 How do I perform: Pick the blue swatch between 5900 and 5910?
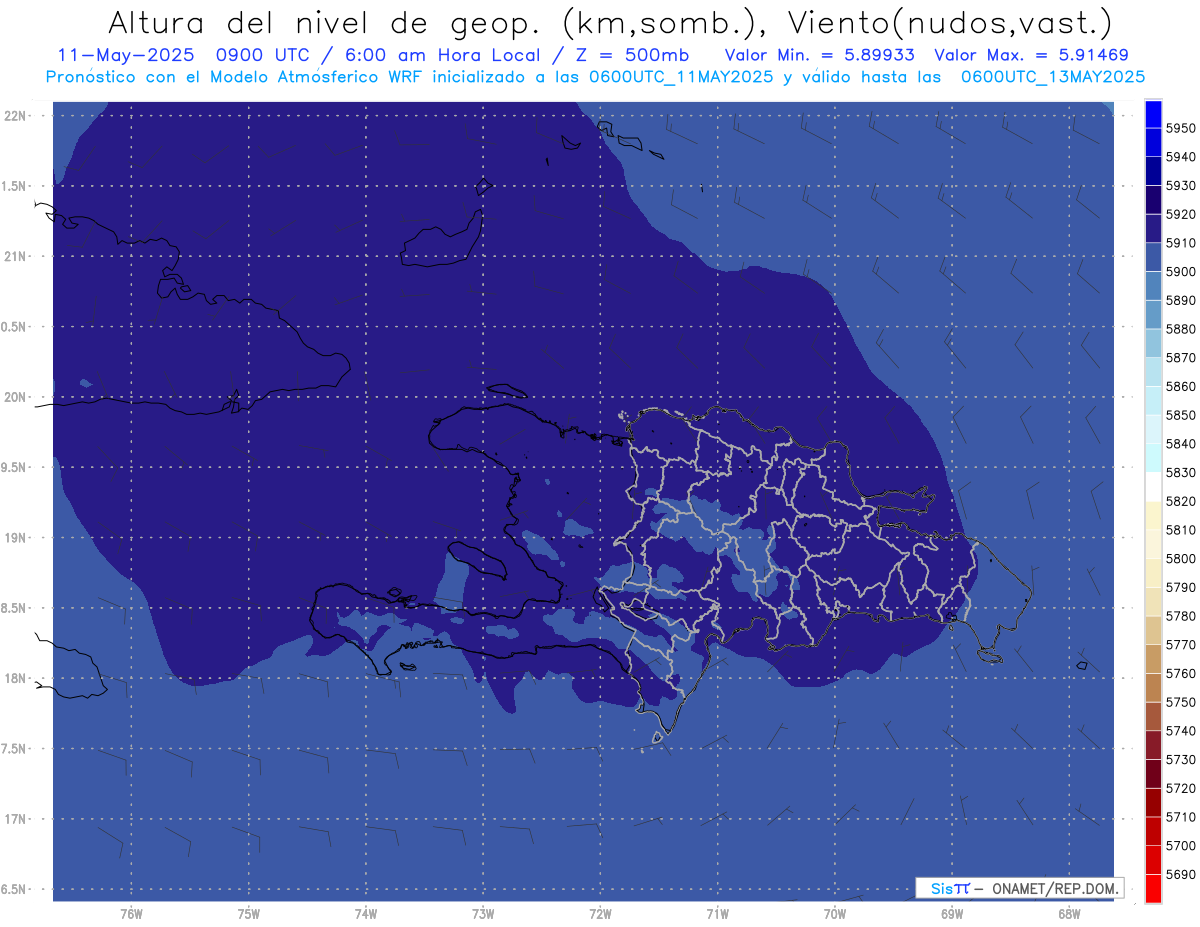[1153, 258]
